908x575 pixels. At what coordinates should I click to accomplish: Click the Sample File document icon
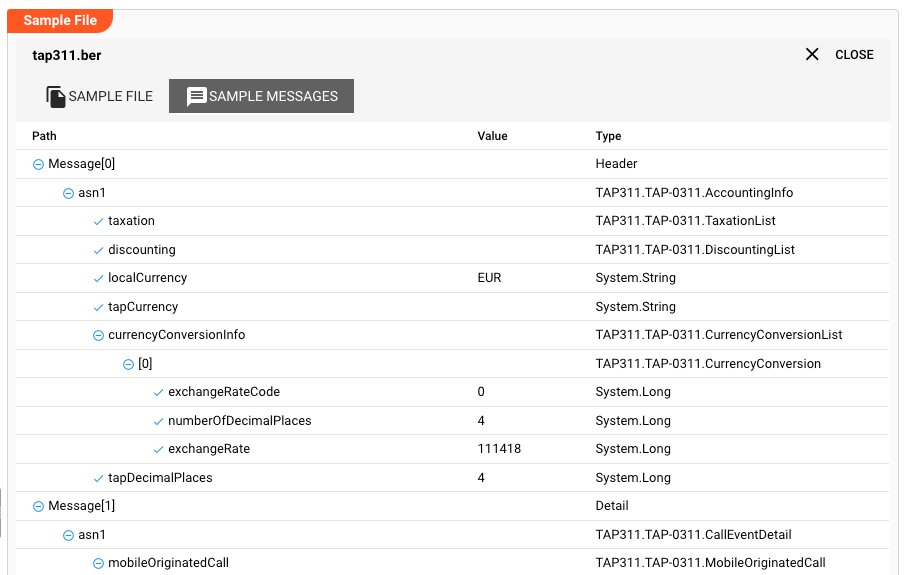pyautogui.click(x=56, y=96)
